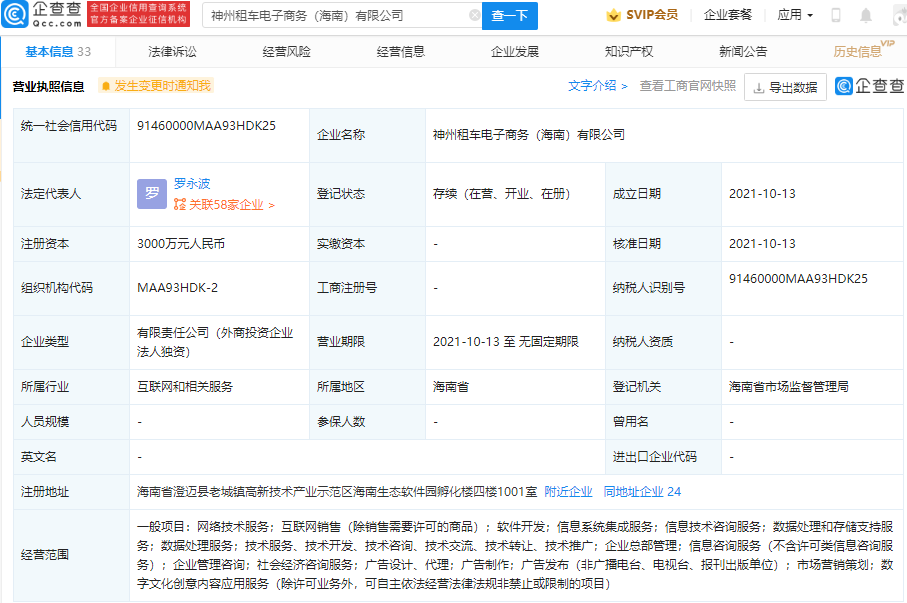
Task: Open the 附近企业 link
Action: coord(569,492)
